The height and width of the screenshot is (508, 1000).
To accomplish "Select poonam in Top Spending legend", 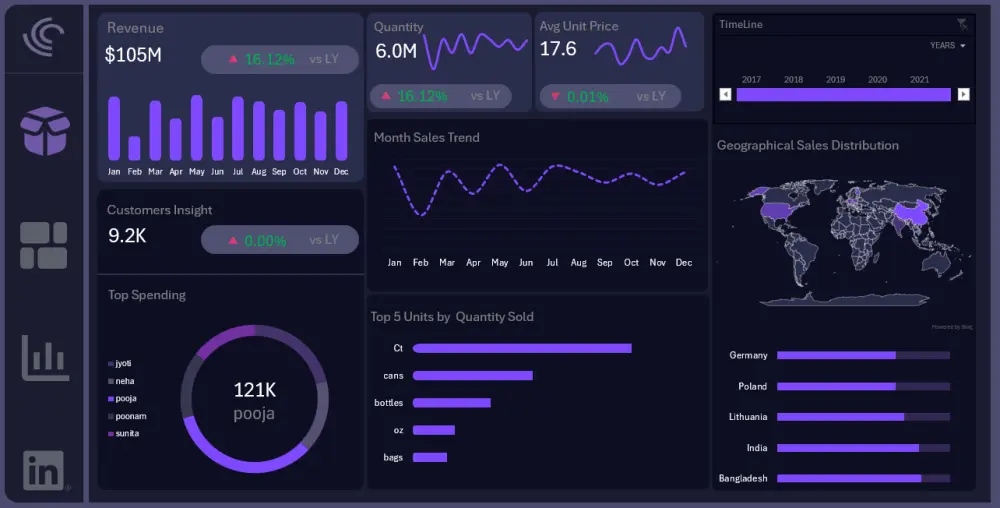I will pyautogui.click(x=128, y=416).
